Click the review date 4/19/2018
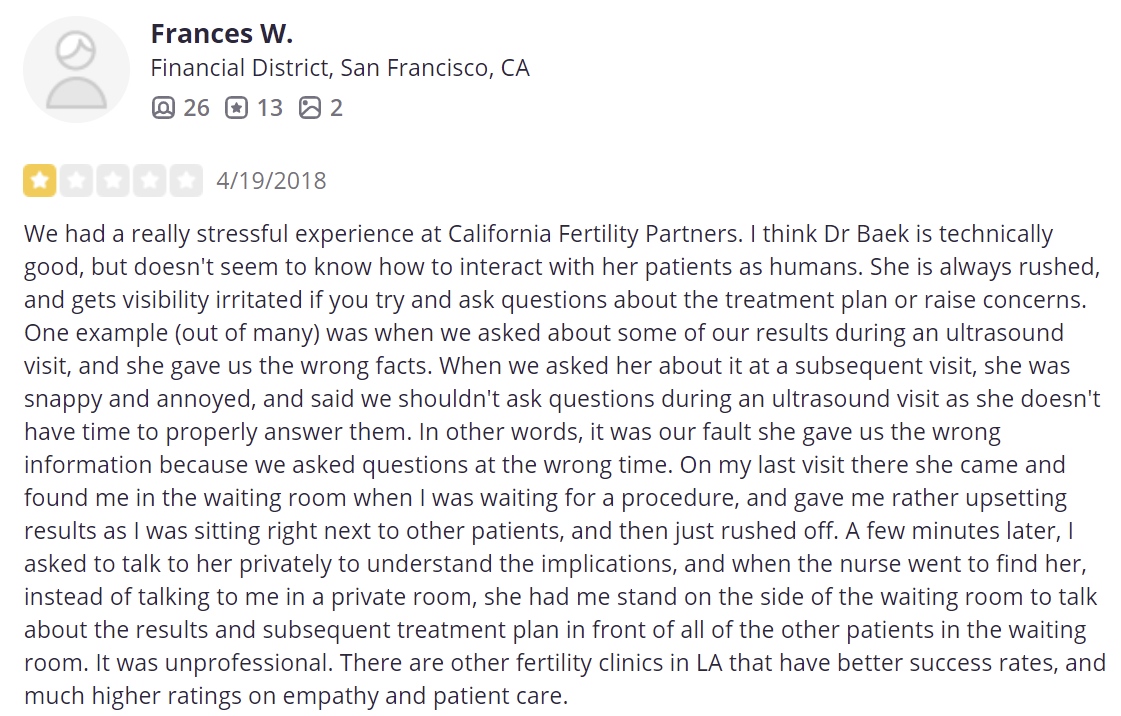Screen dimensions: 1121x716 point(271,181)
